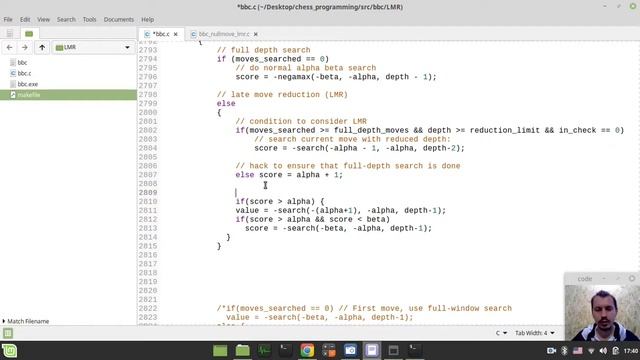Open the Documents menu

(118, 20)
